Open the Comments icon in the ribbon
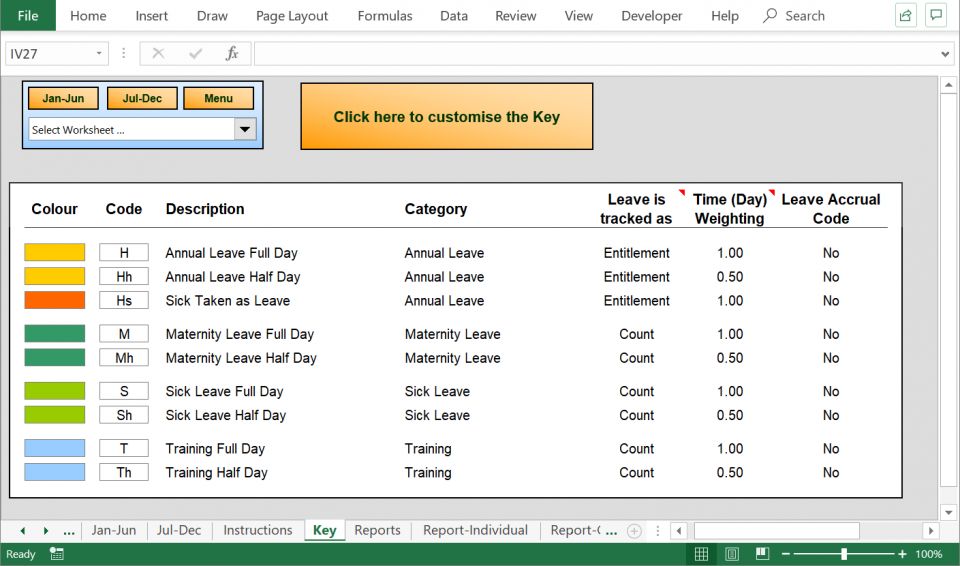Screen dimensions: 960x566 point(936,15)
